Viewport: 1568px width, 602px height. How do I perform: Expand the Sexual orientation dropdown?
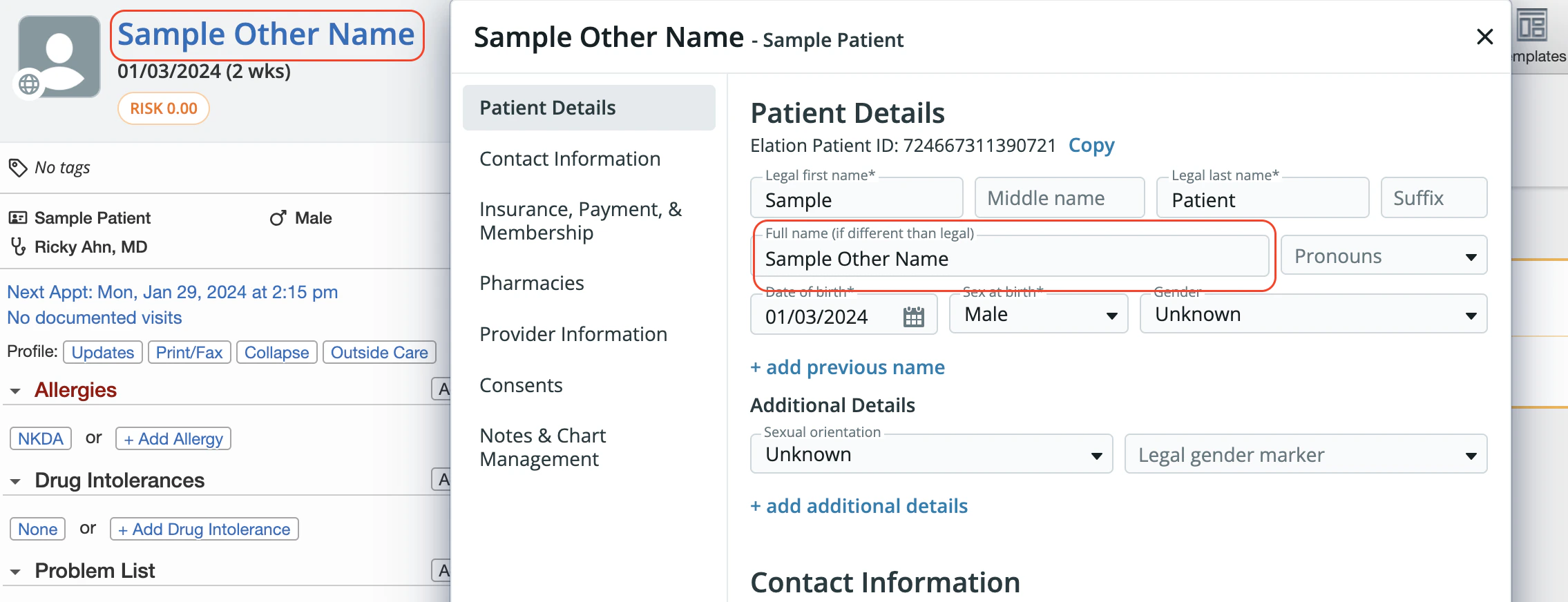(x=931, y=454)
